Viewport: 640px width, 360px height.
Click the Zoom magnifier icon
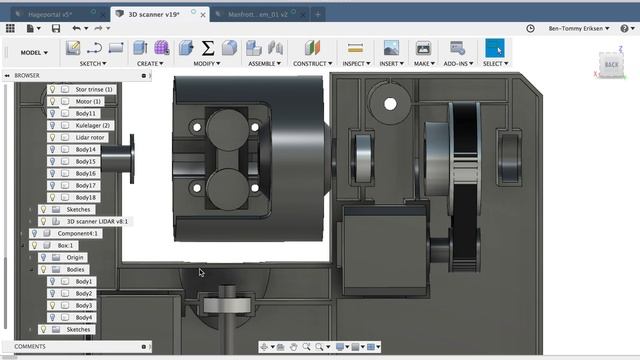pyautogui.click(x=307, y=347)
